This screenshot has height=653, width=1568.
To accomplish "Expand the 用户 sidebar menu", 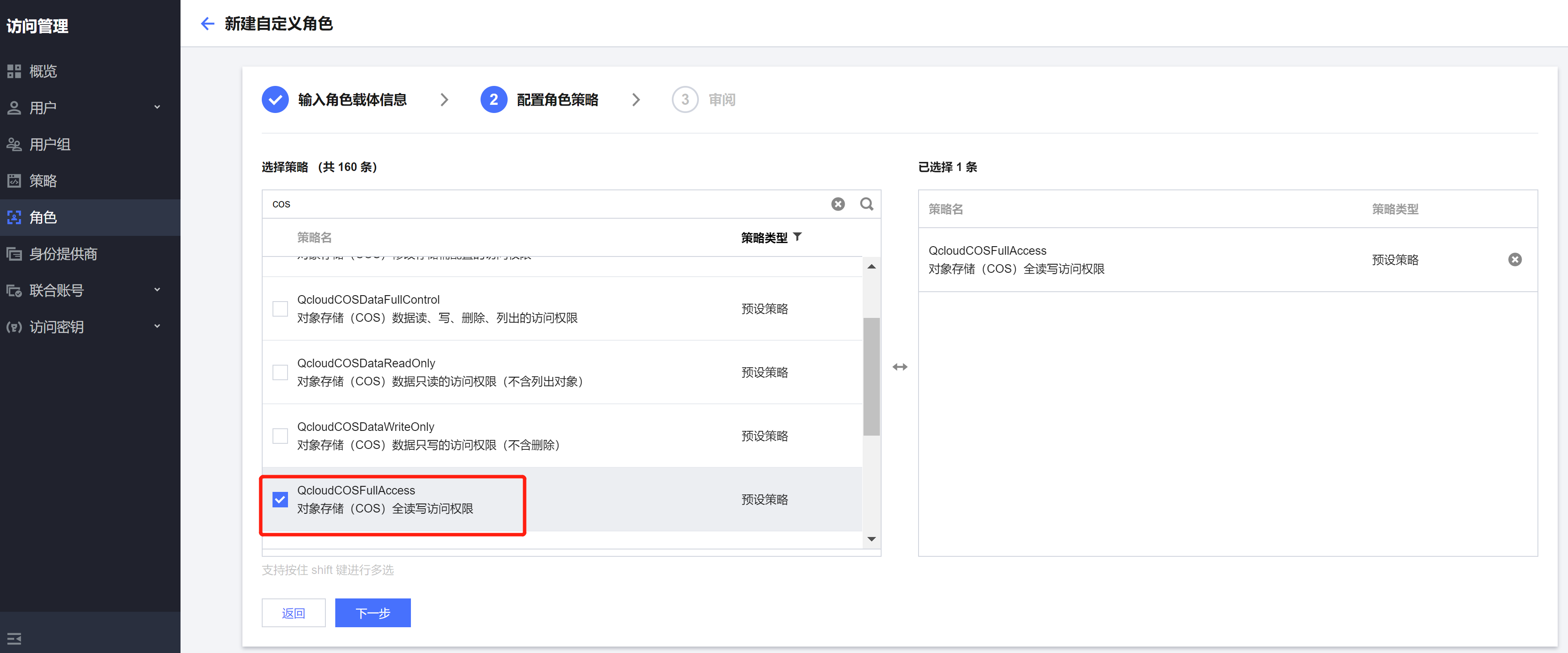I will 157,107.
